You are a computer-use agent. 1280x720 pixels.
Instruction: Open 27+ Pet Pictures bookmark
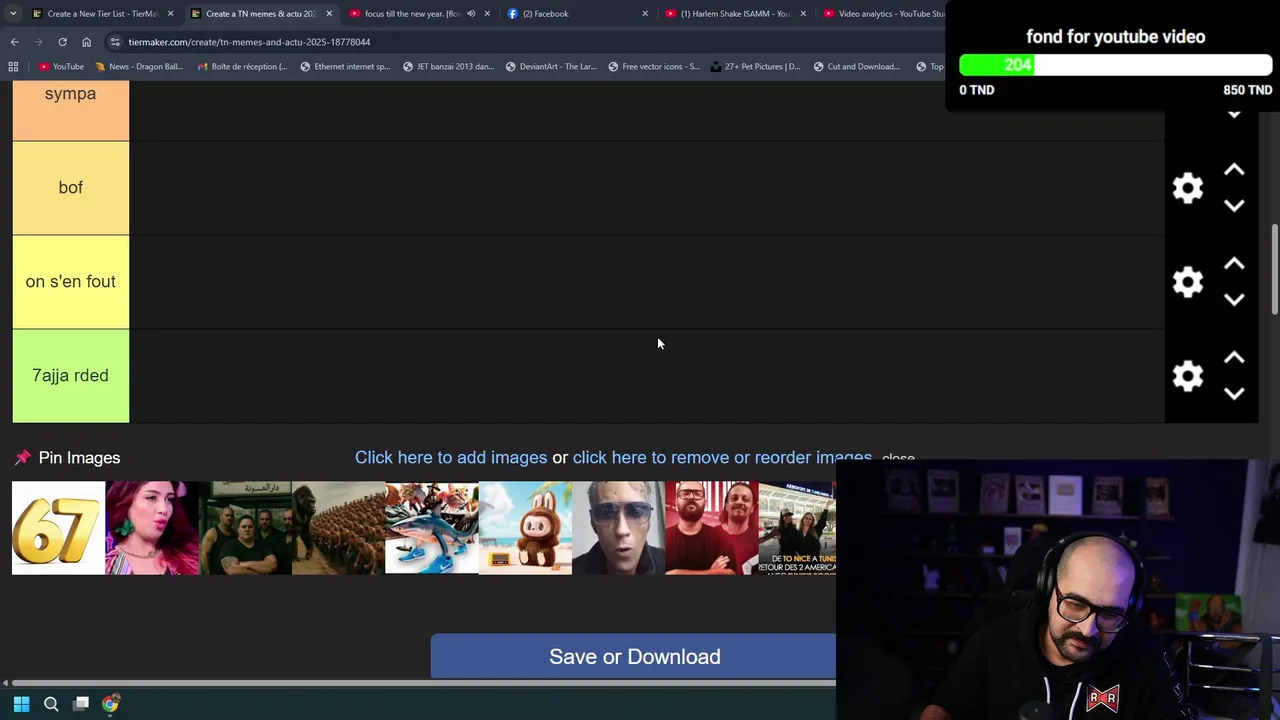click(755, 67)
